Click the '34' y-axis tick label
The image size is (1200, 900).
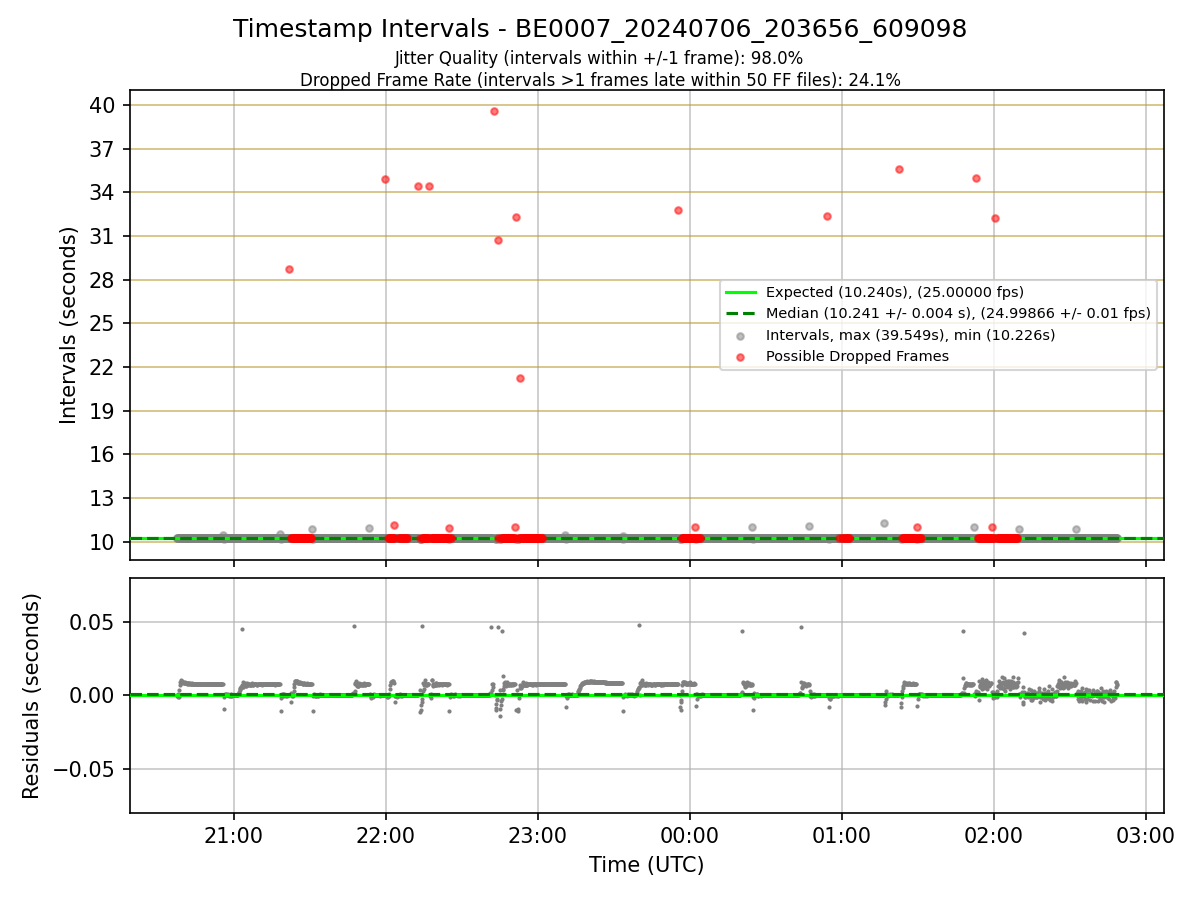(105, 192)
